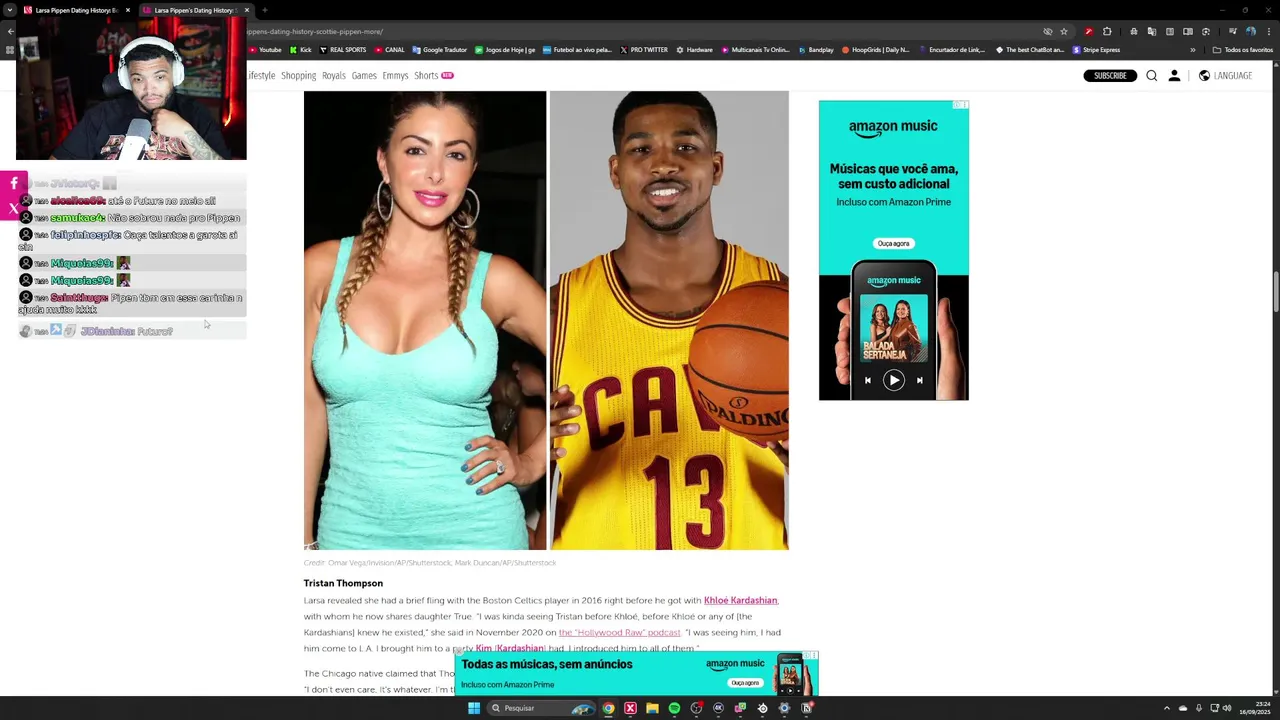
Task: Open the Google Tradutor bookmark
Action: 439,50
